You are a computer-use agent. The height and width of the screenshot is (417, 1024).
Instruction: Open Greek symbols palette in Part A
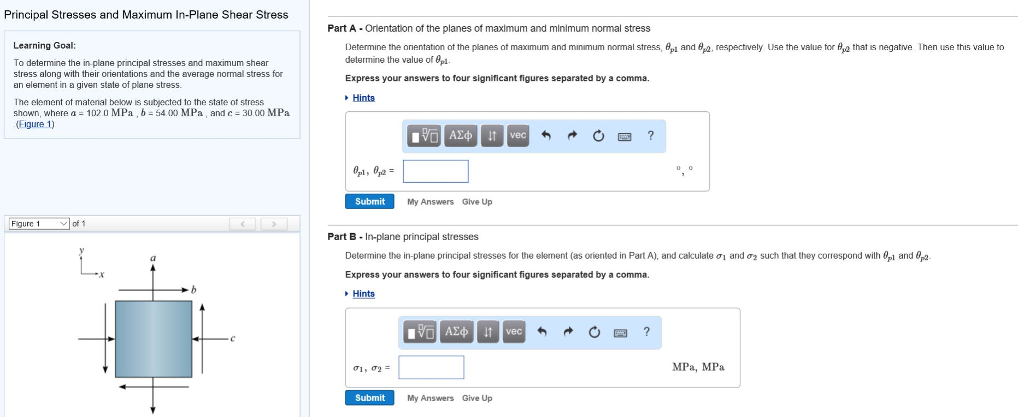[x=461, y=136]
